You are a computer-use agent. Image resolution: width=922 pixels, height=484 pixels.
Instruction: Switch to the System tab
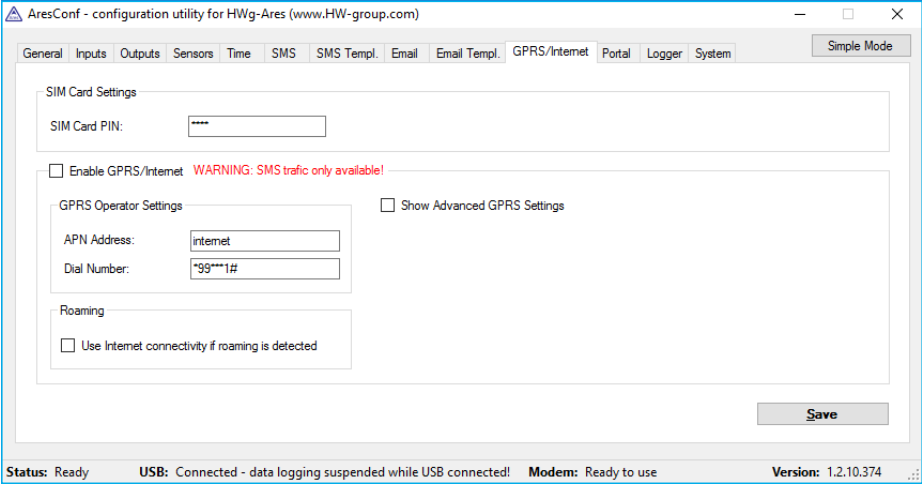[713, 54]
